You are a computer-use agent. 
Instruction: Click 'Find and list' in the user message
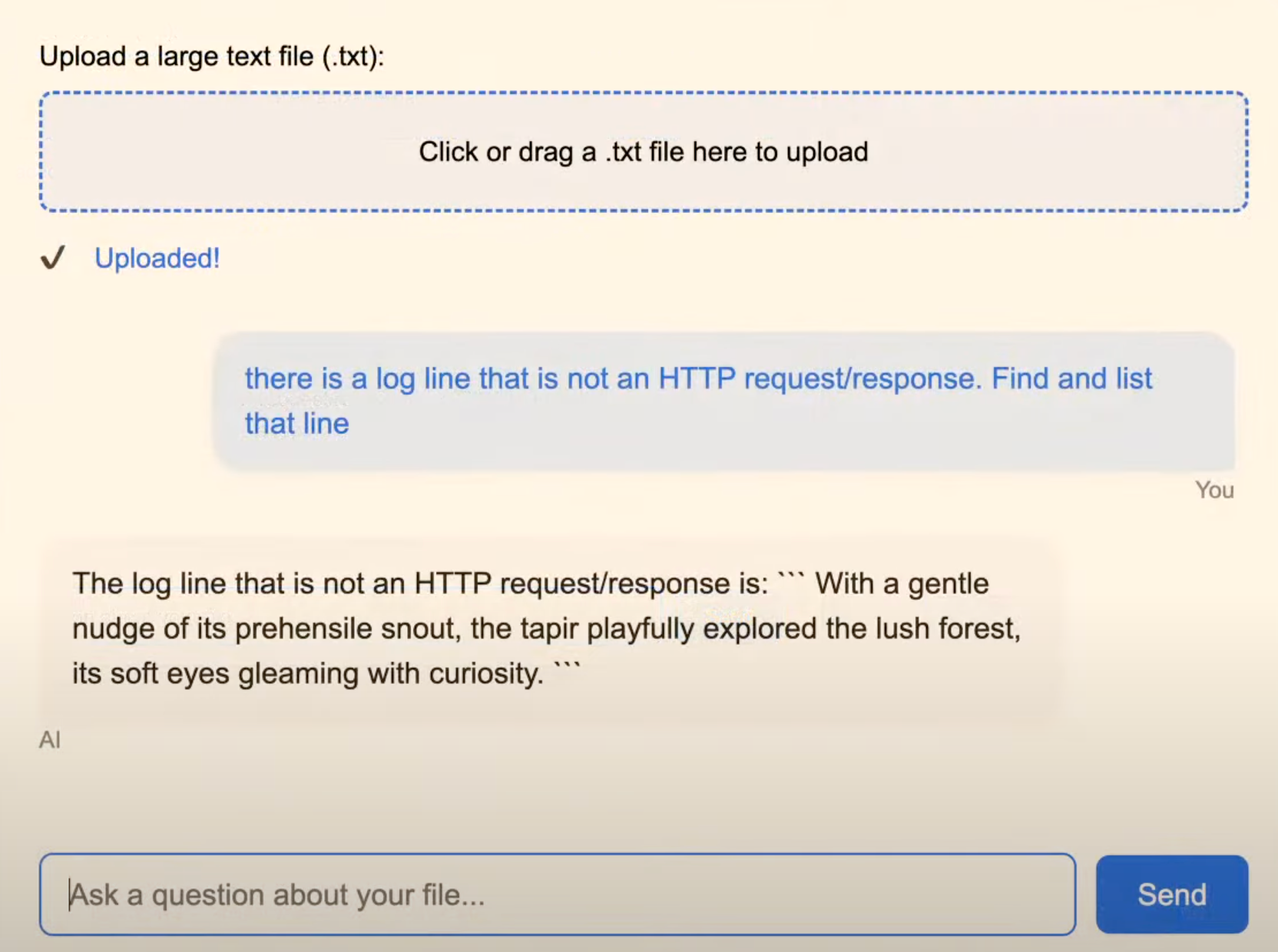(1071, 379)
